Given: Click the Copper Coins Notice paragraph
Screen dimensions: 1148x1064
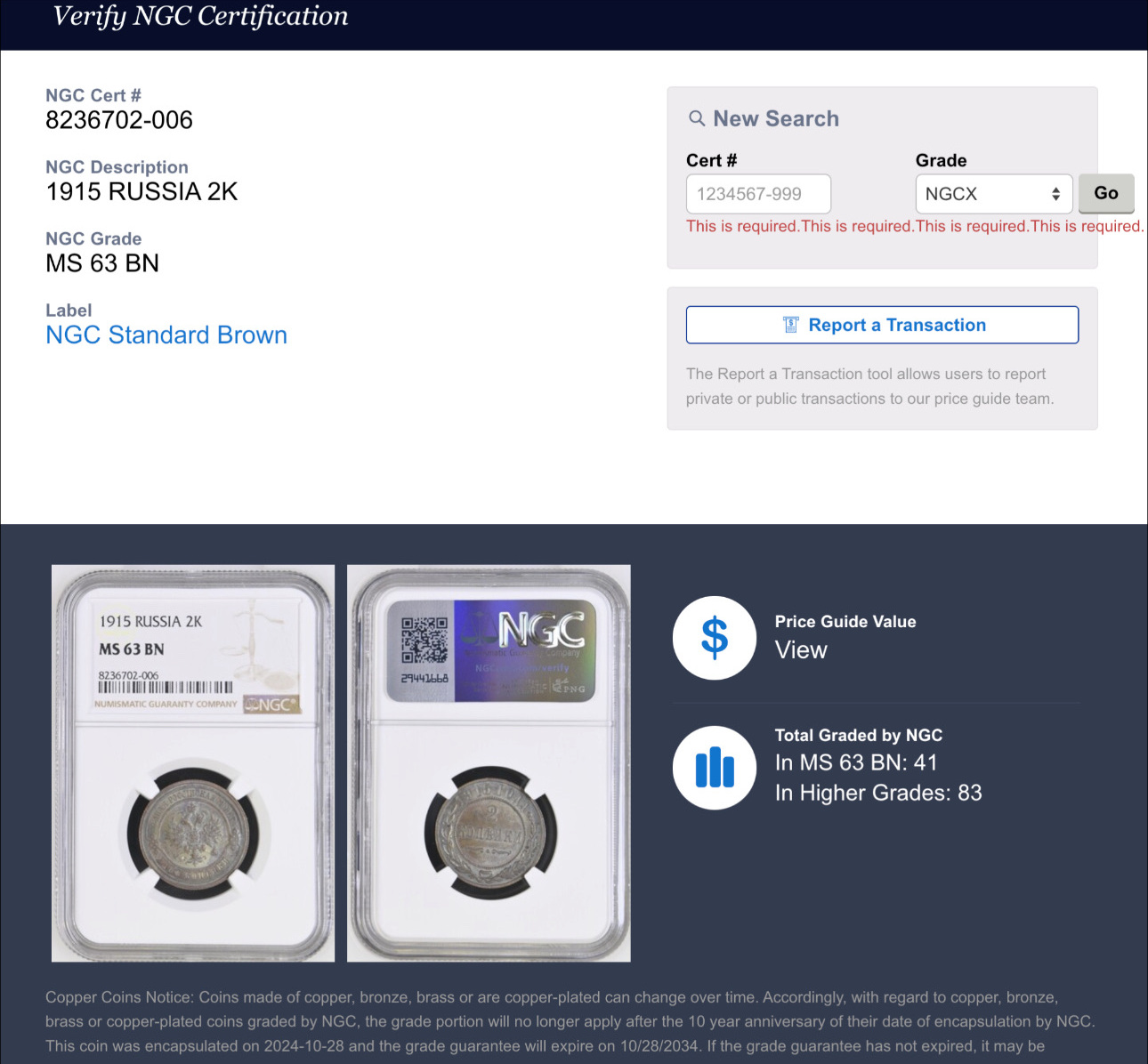Looking at the screenshot, I should [x=570, y=1021].
